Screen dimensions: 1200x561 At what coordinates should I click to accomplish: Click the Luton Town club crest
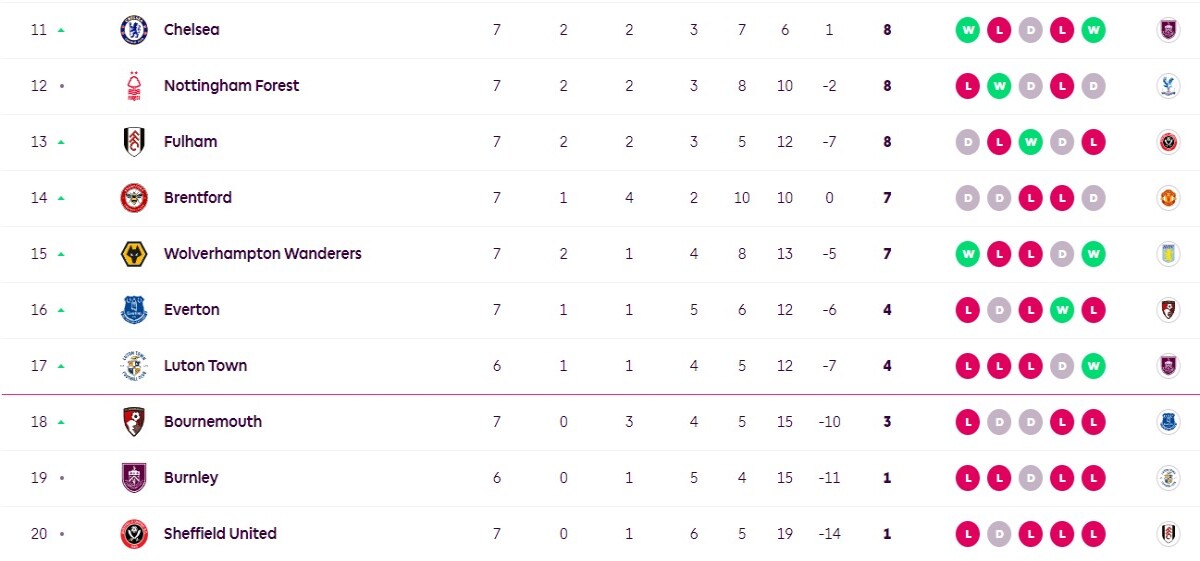134,366
